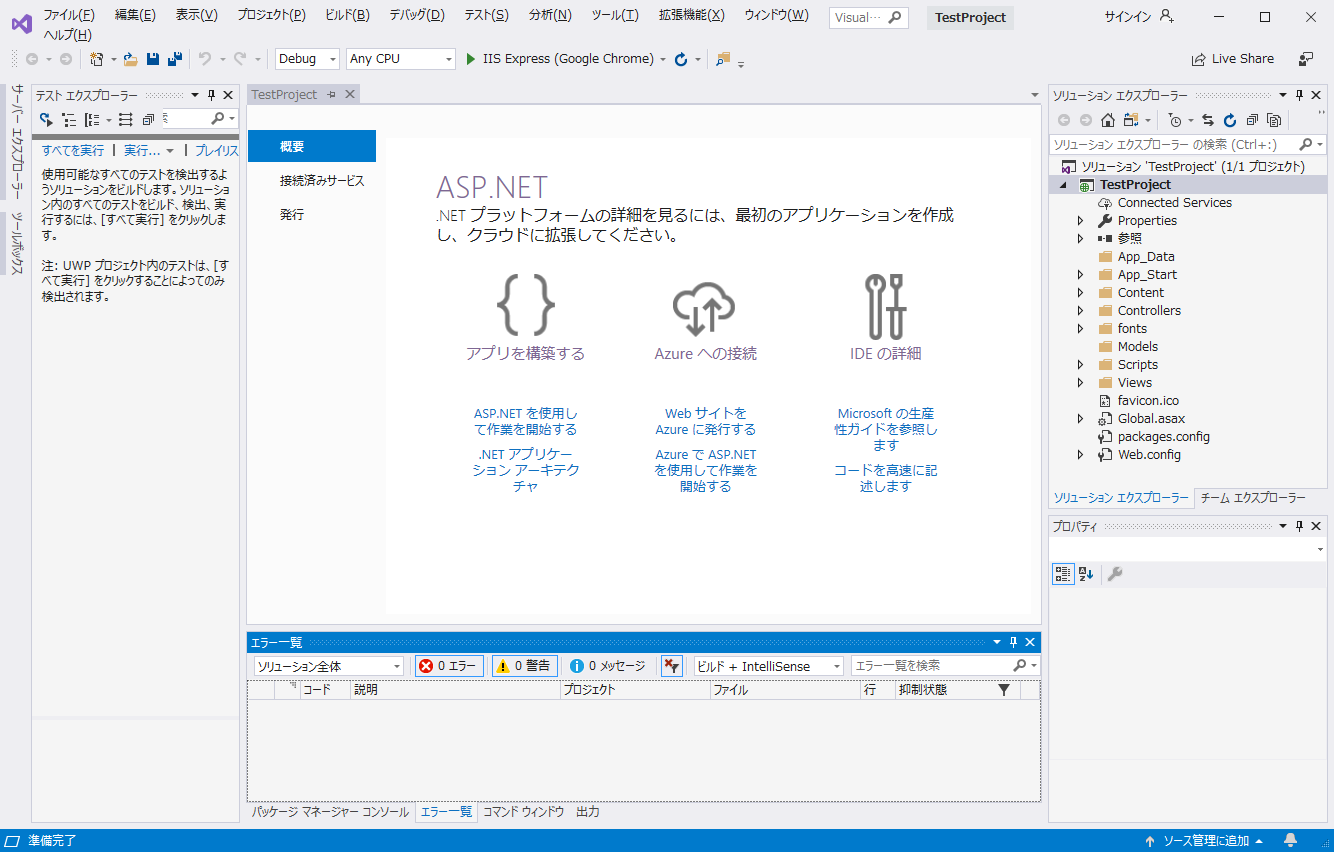Toggle the 0 エラー errors filter
This screenshot has height=852, width=1334.
tap(449, 666)
